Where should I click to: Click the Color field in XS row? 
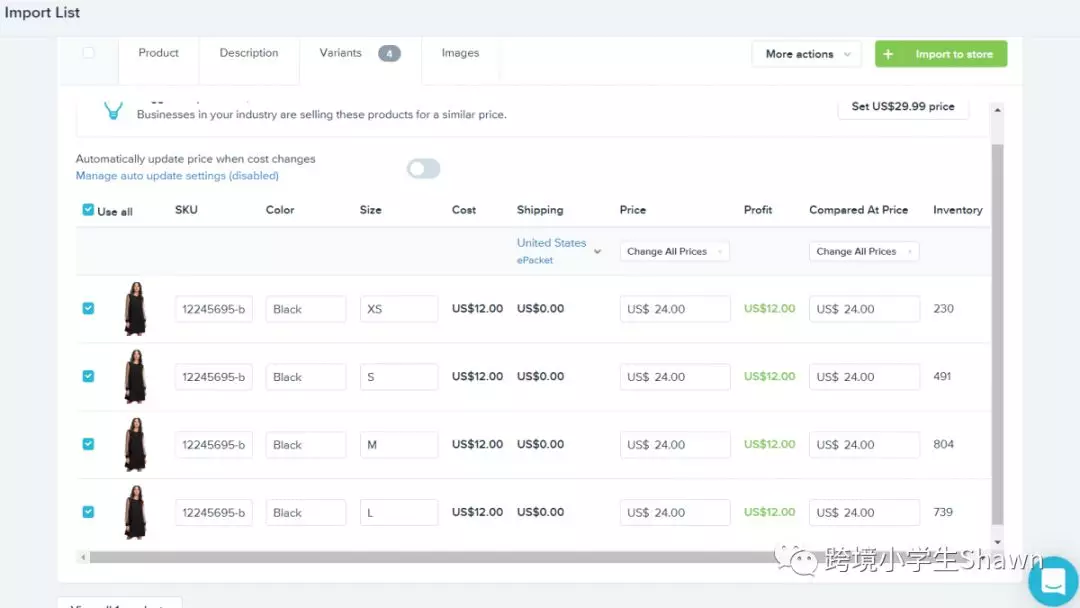(306, 309)
